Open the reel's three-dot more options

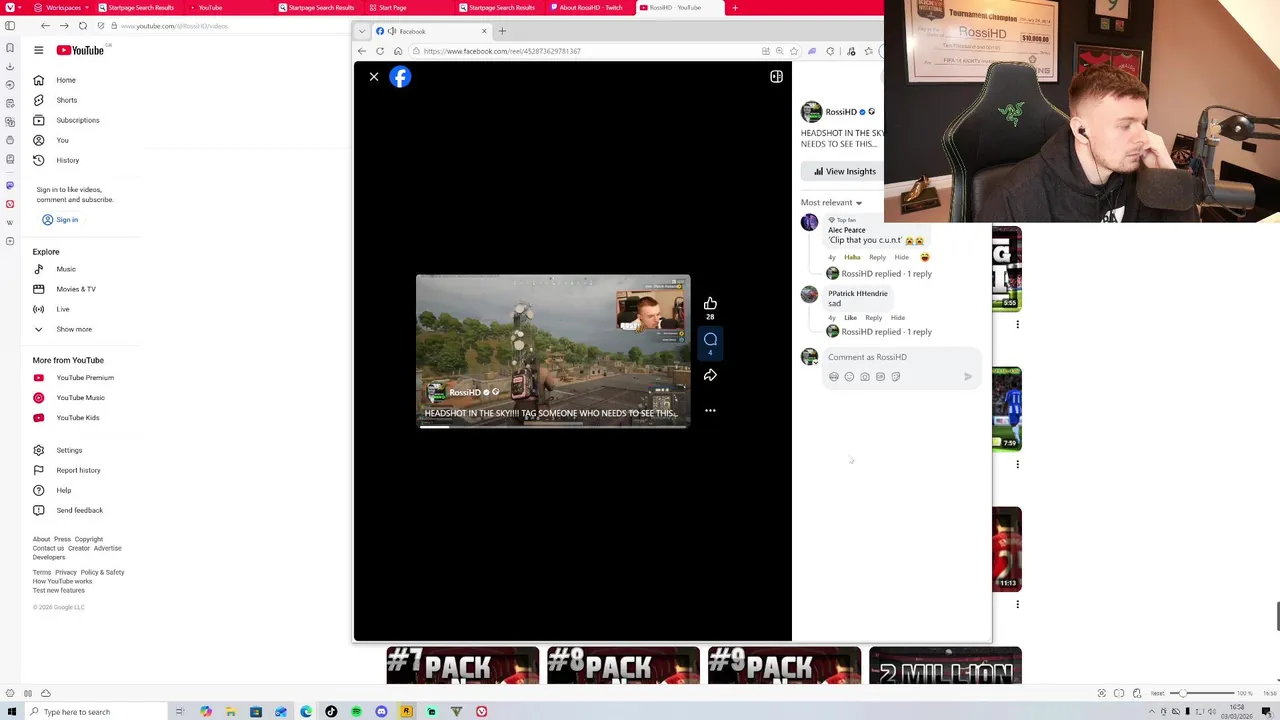point(710,411)
